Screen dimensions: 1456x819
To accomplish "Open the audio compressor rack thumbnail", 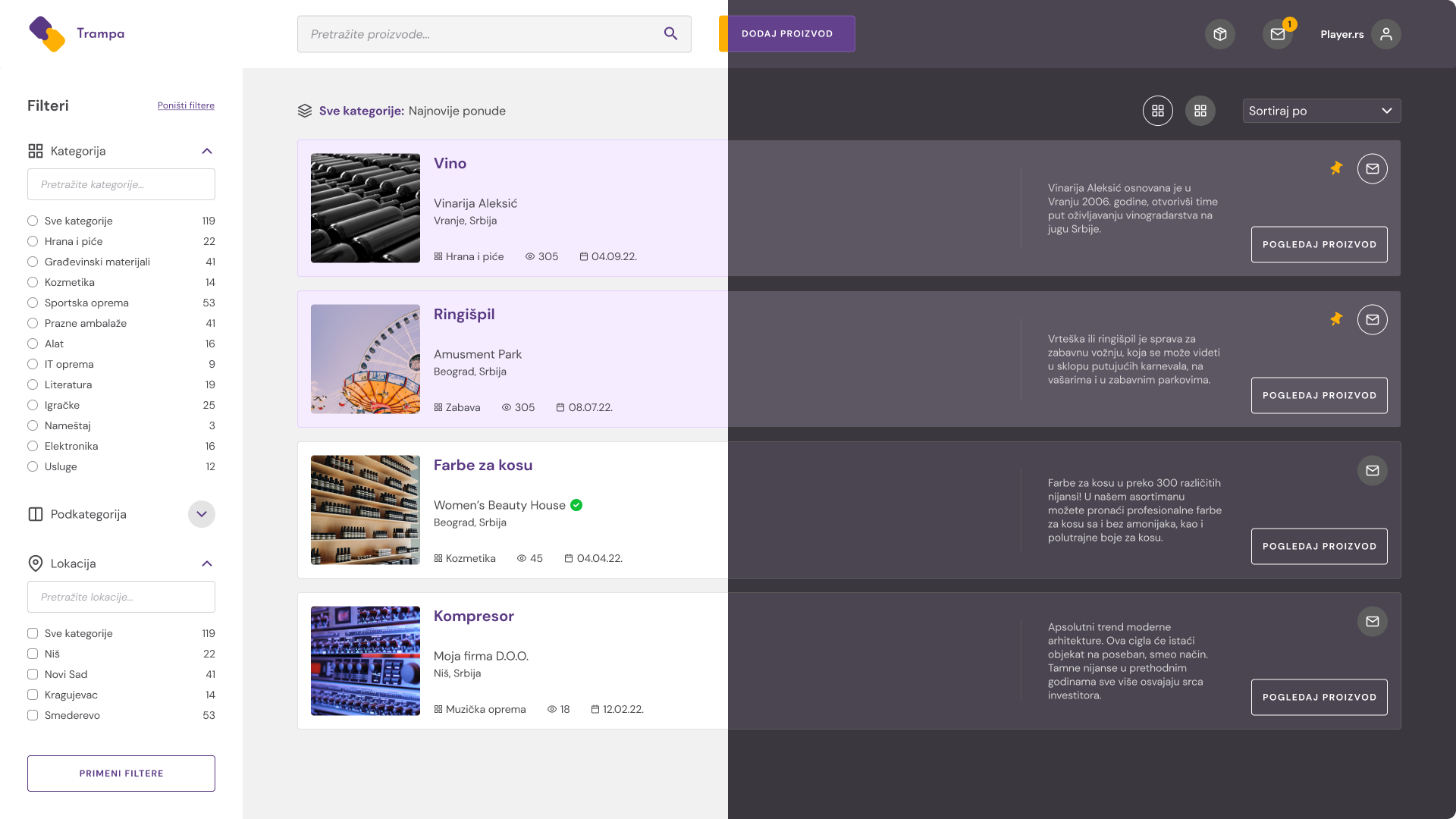I will point(366,661).
